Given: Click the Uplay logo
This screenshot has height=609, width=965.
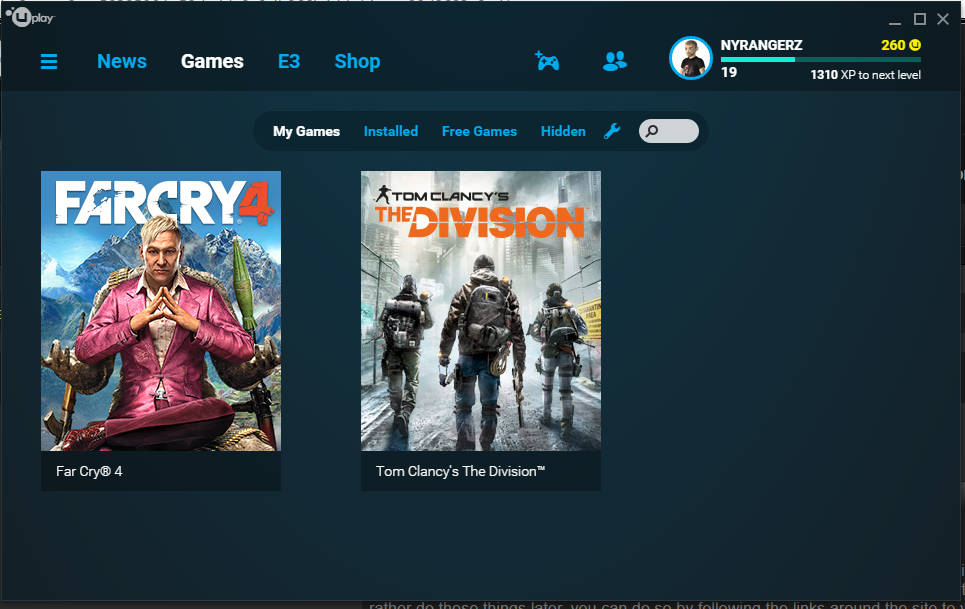Looking at the screenshot, I should pos(30,17).
